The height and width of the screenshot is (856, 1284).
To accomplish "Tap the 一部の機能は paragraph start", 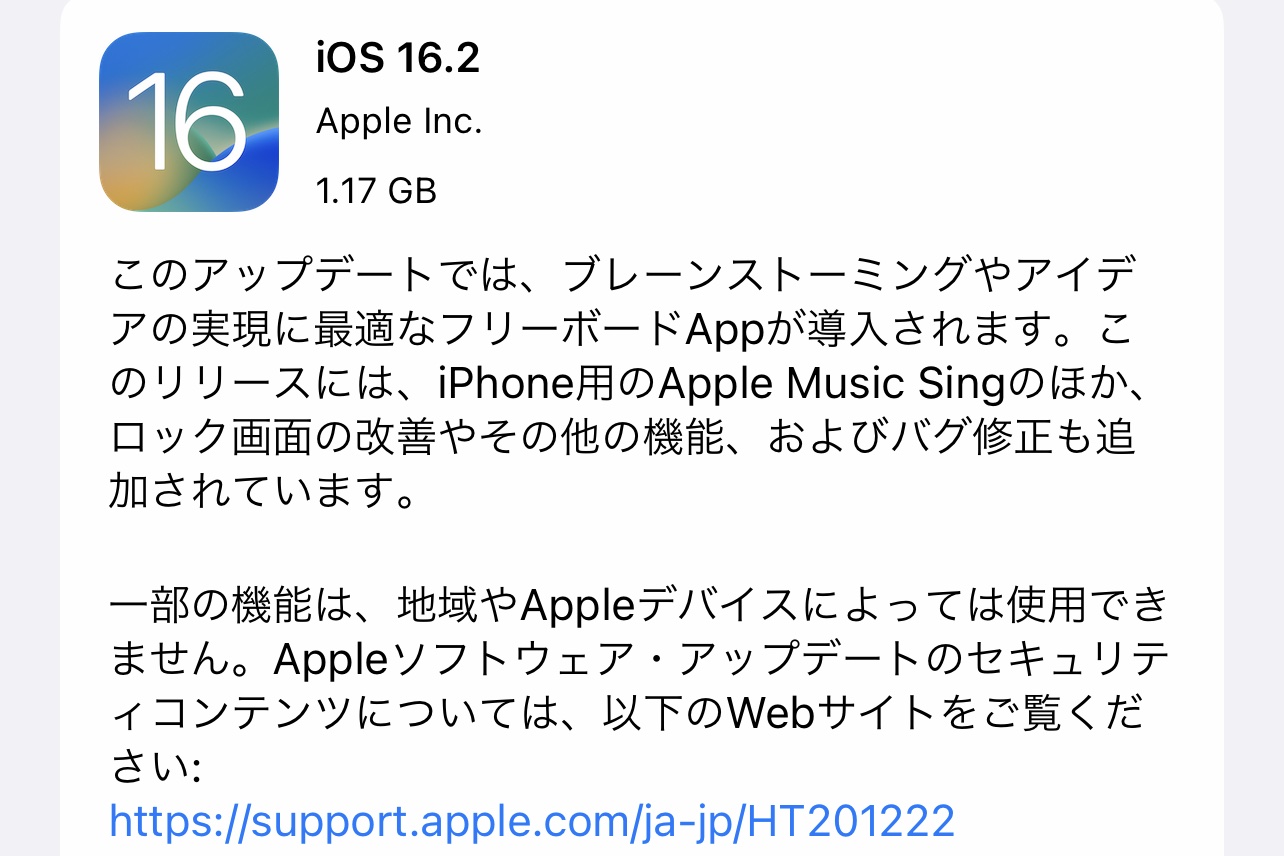I will [231, 604].
